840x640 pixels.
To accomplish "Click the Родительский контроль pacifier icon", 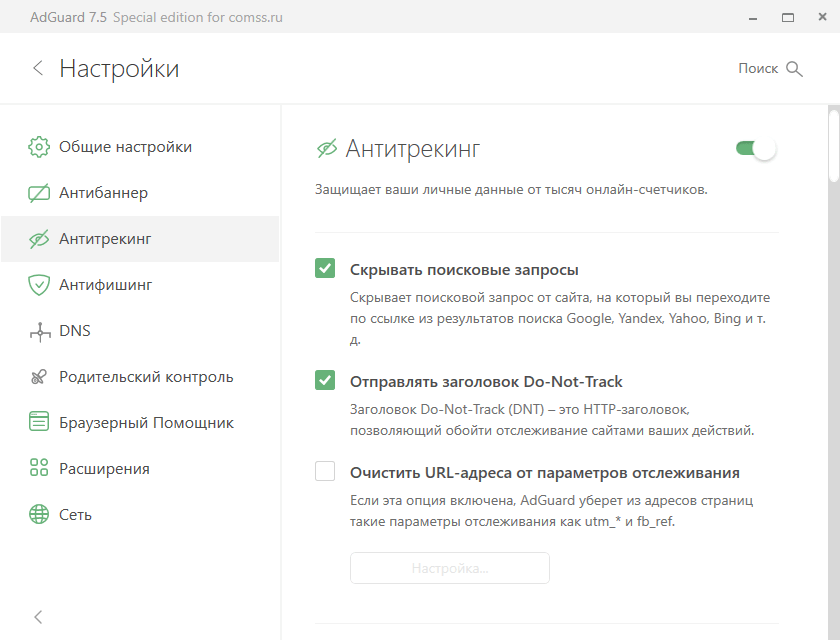I will click(39, 377).
